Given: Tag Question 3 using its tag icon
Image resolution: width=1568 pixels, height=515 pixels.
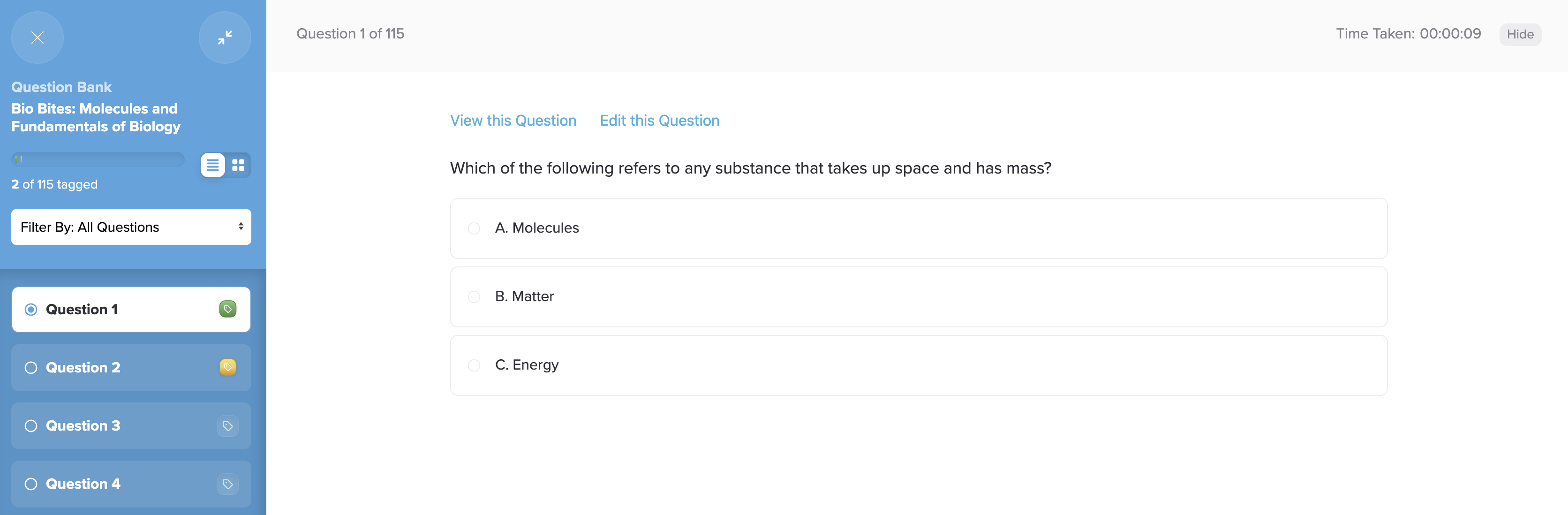Looking at the screenshot, I should [x=227, y=425].
